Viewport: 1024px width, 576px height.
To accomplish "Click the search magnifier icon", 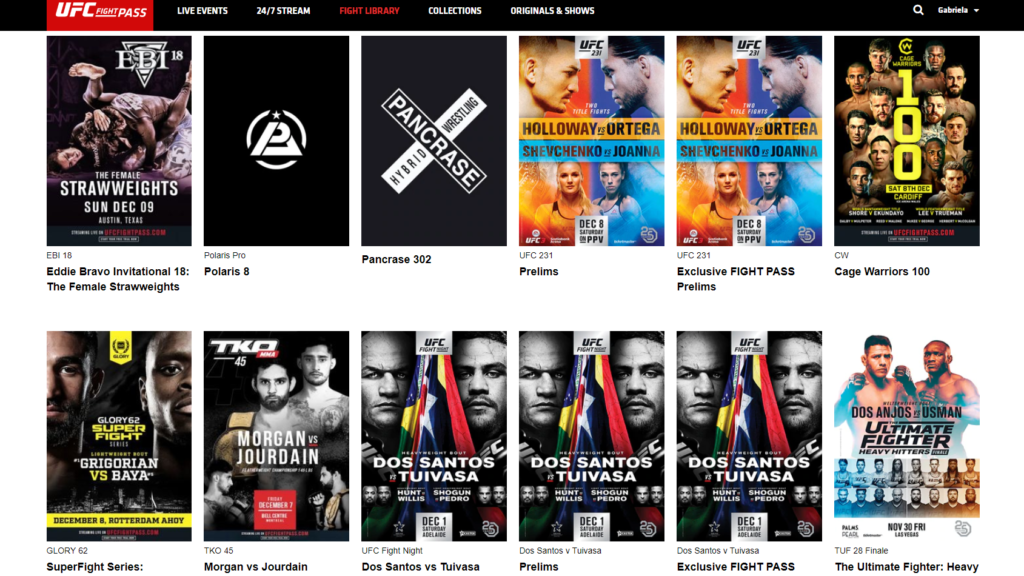I will [x=918, y=10].
